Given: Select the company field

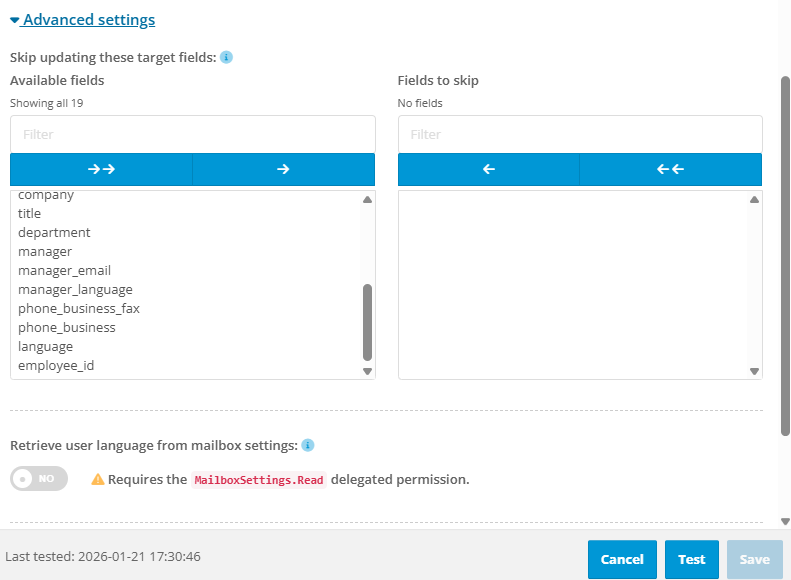Looking at the screenshot, I should pyautogui.click(x=46, y=195).
